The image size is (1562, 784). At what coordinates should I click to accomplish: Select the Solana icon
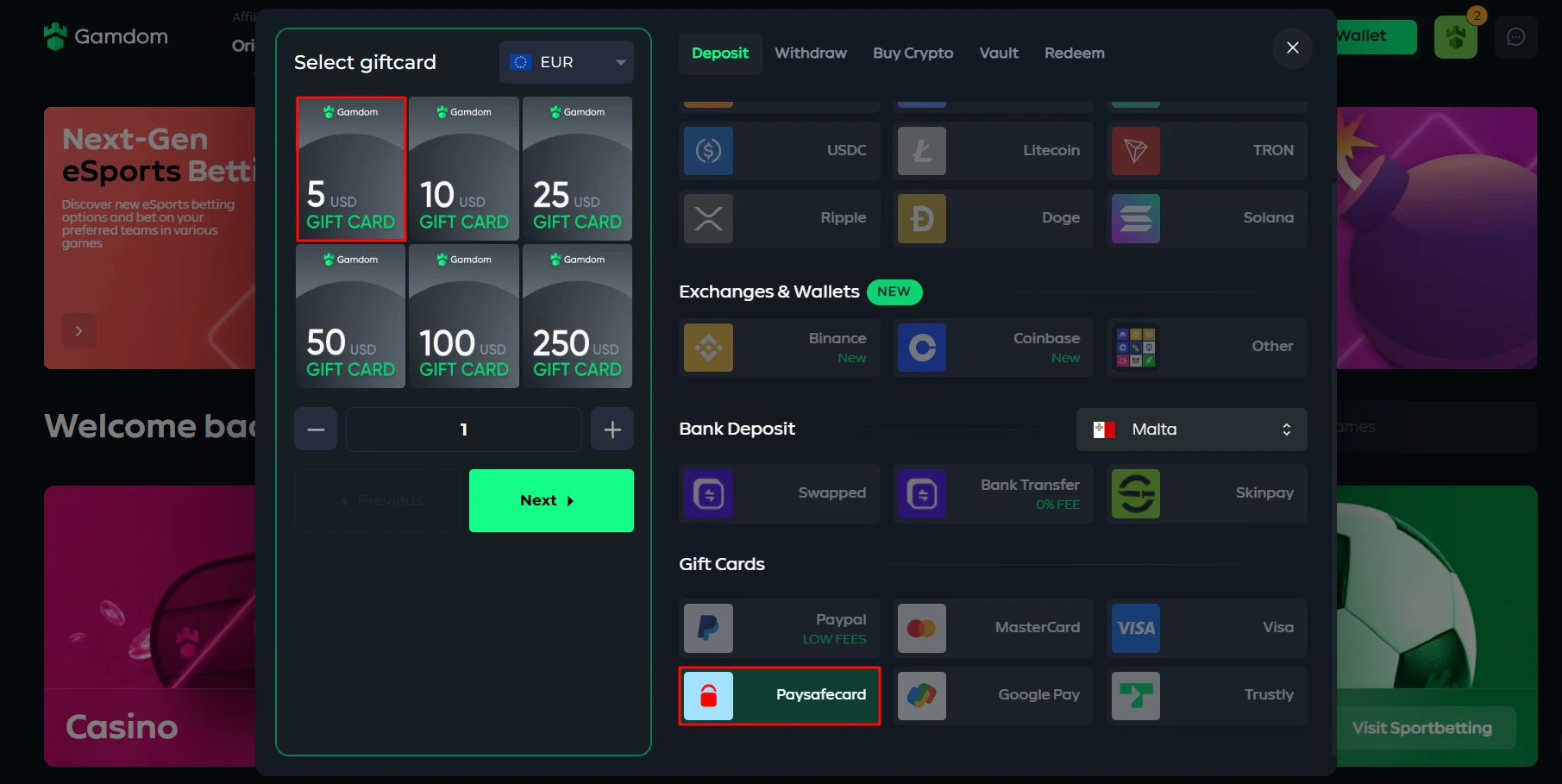[1136, 218]
